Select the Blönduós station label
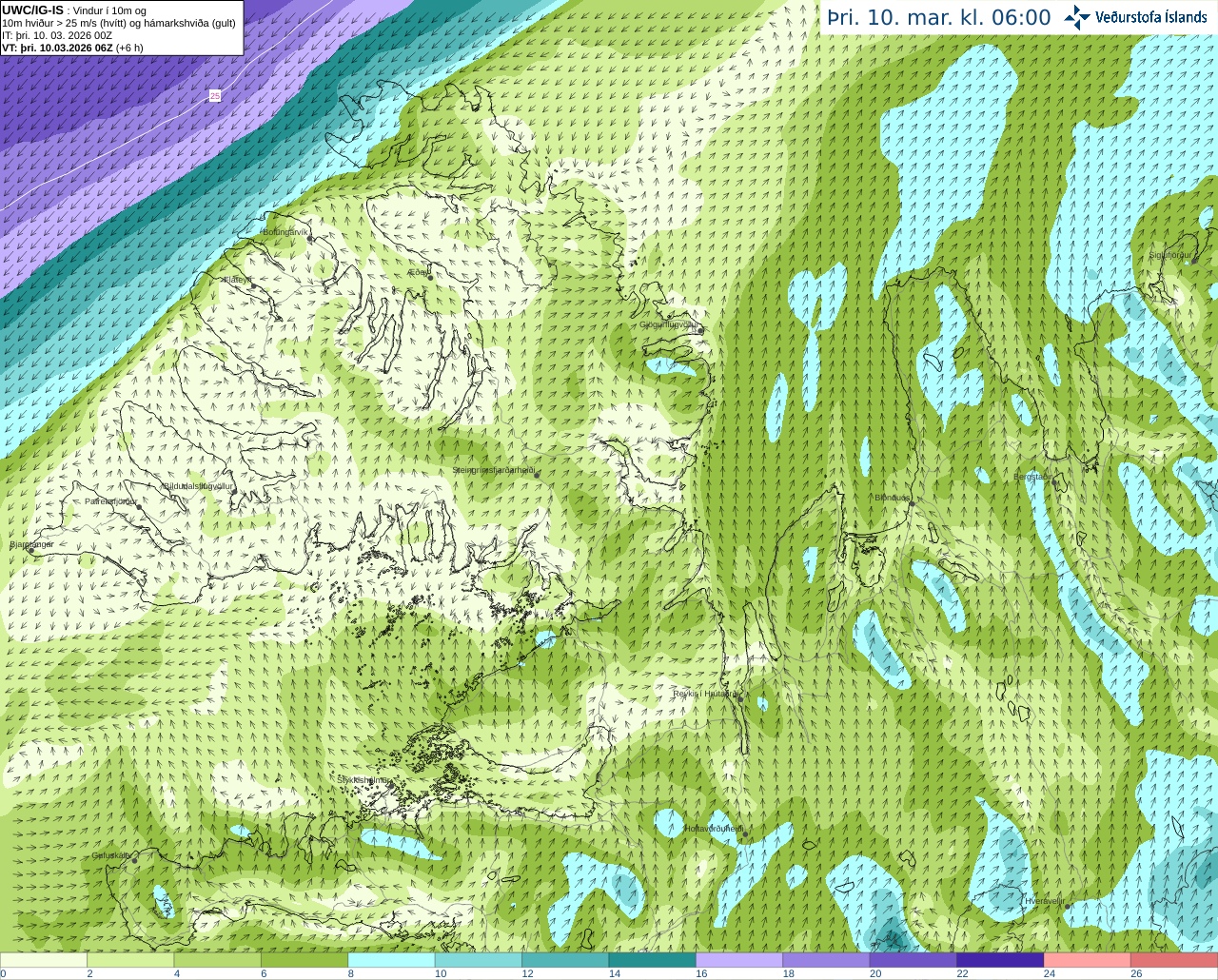The width and height of the screenshot is (1218, 980). pyautogui.click(x=892, y=498)
